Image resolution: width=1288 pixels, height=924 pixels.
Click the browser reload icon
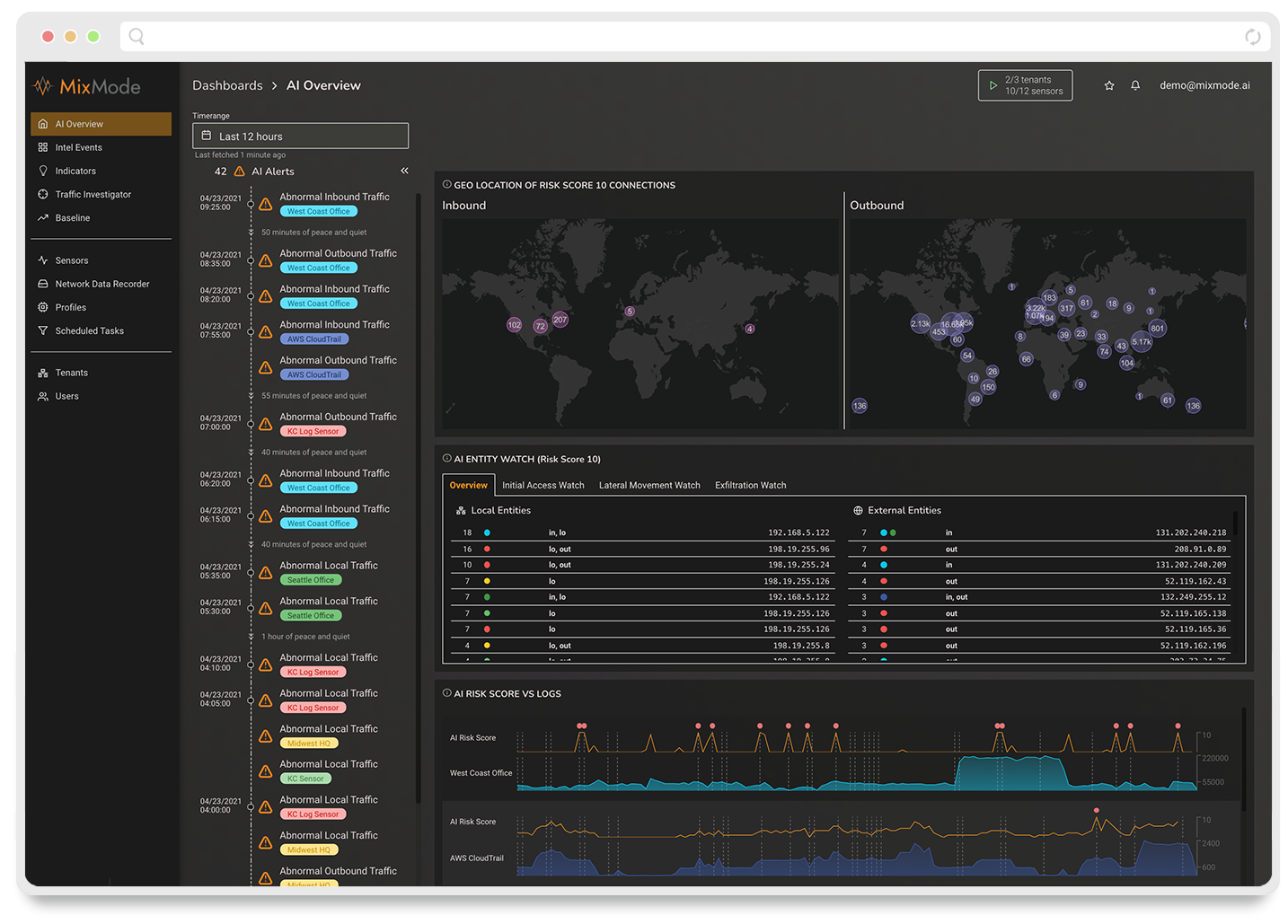click(1253, 37)
